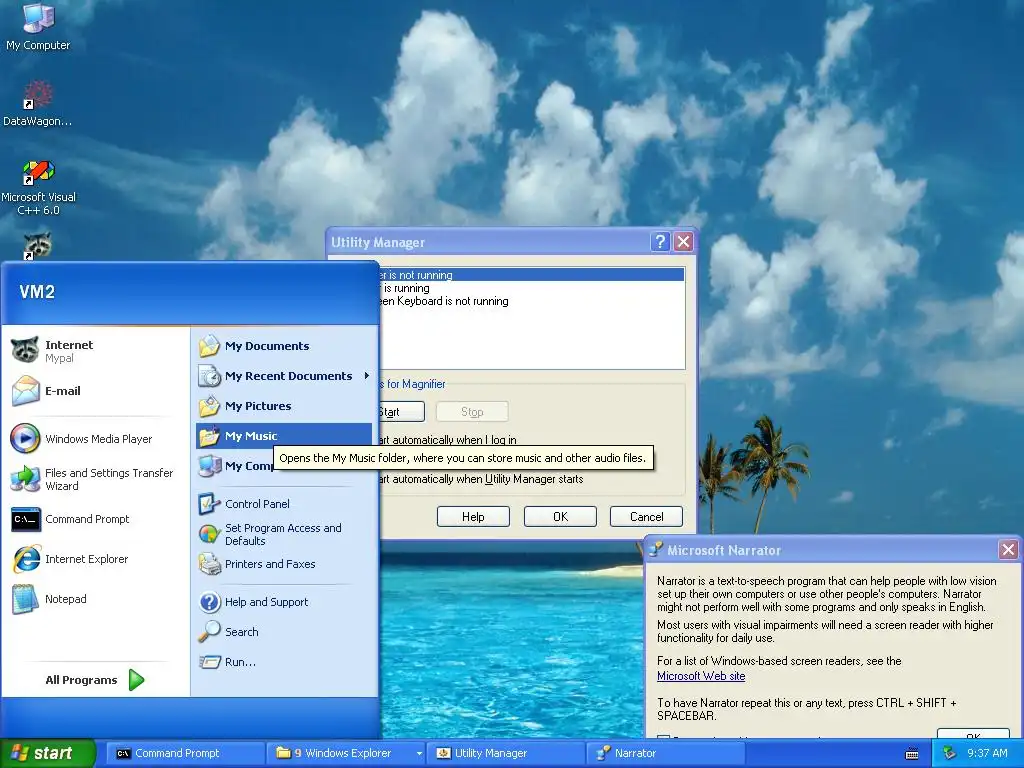Click the Utility Manager title bar help button

(x=660, y=242)
